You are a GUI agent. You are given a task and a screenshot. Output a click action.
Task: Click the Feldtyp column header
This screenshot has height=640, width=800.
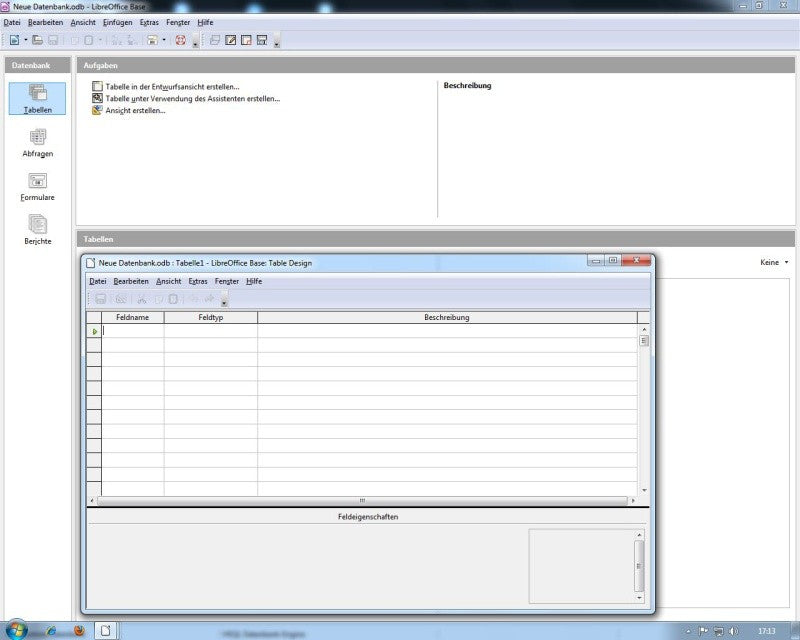[x=211, y=317]
